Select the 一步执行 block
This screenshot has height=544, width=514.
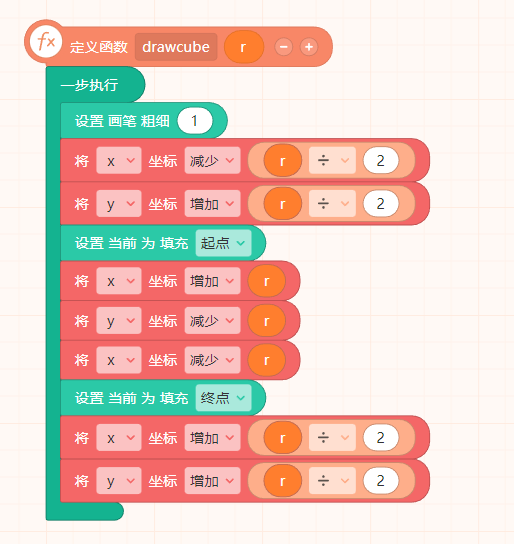pos(89,85)
